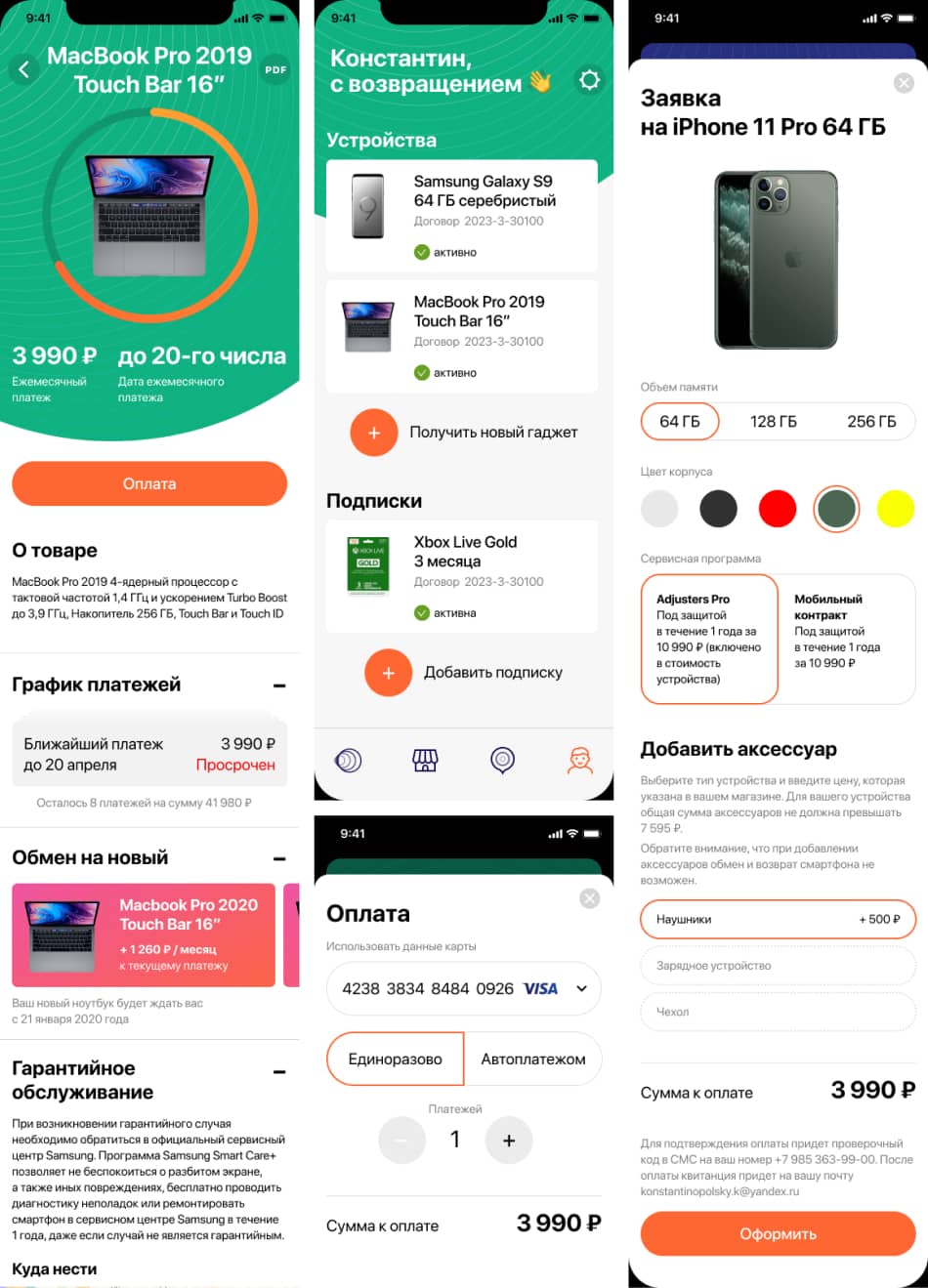The image size is (928, 1288).
Task: Tap the plus icon to add subscription
Action: pyautogui.click(x=388, y=673)
